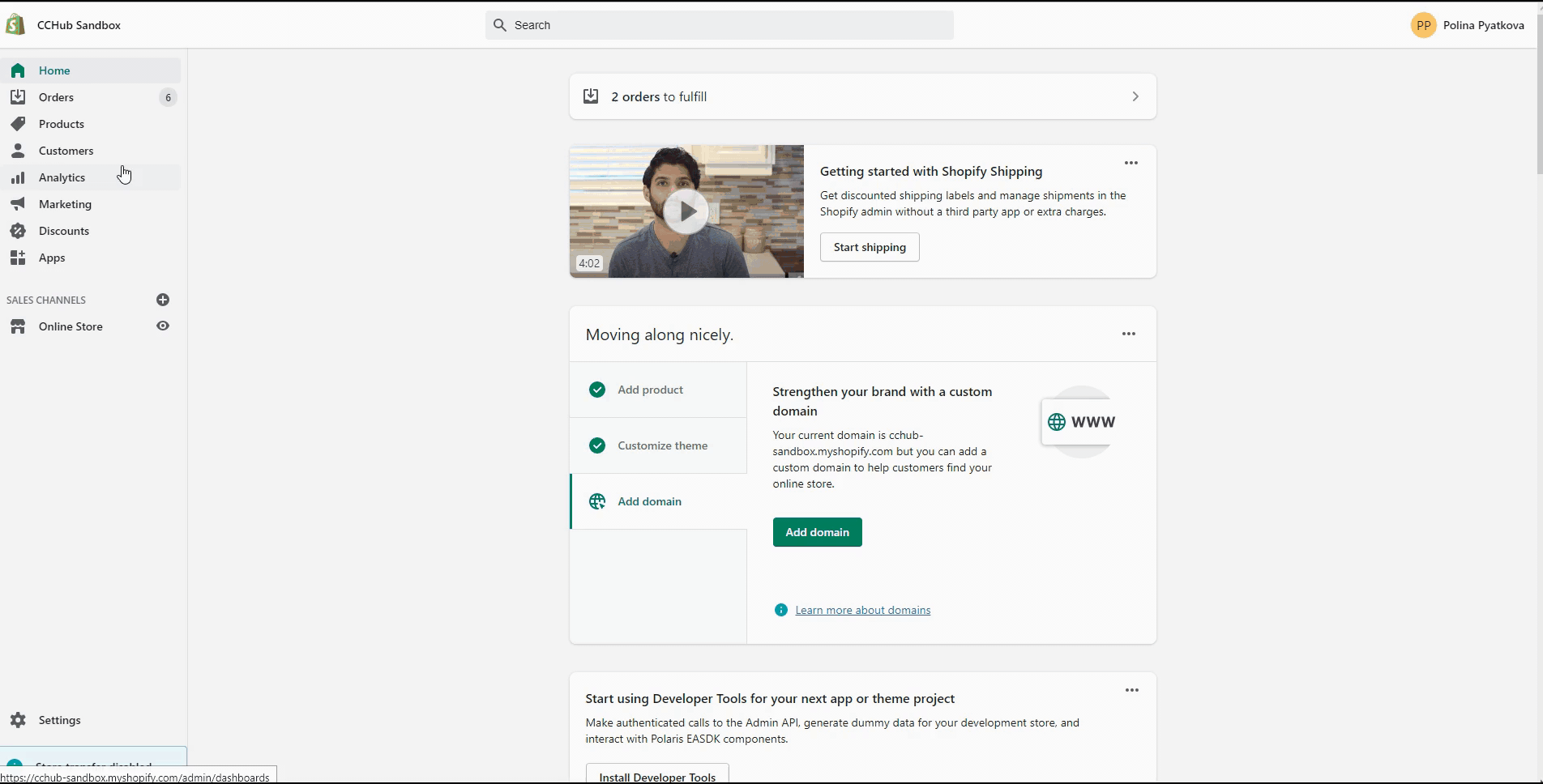This screenshot has width=1543, height=784.
Task: Open Orders from the sidebar
Action: (x=56, y=97)
